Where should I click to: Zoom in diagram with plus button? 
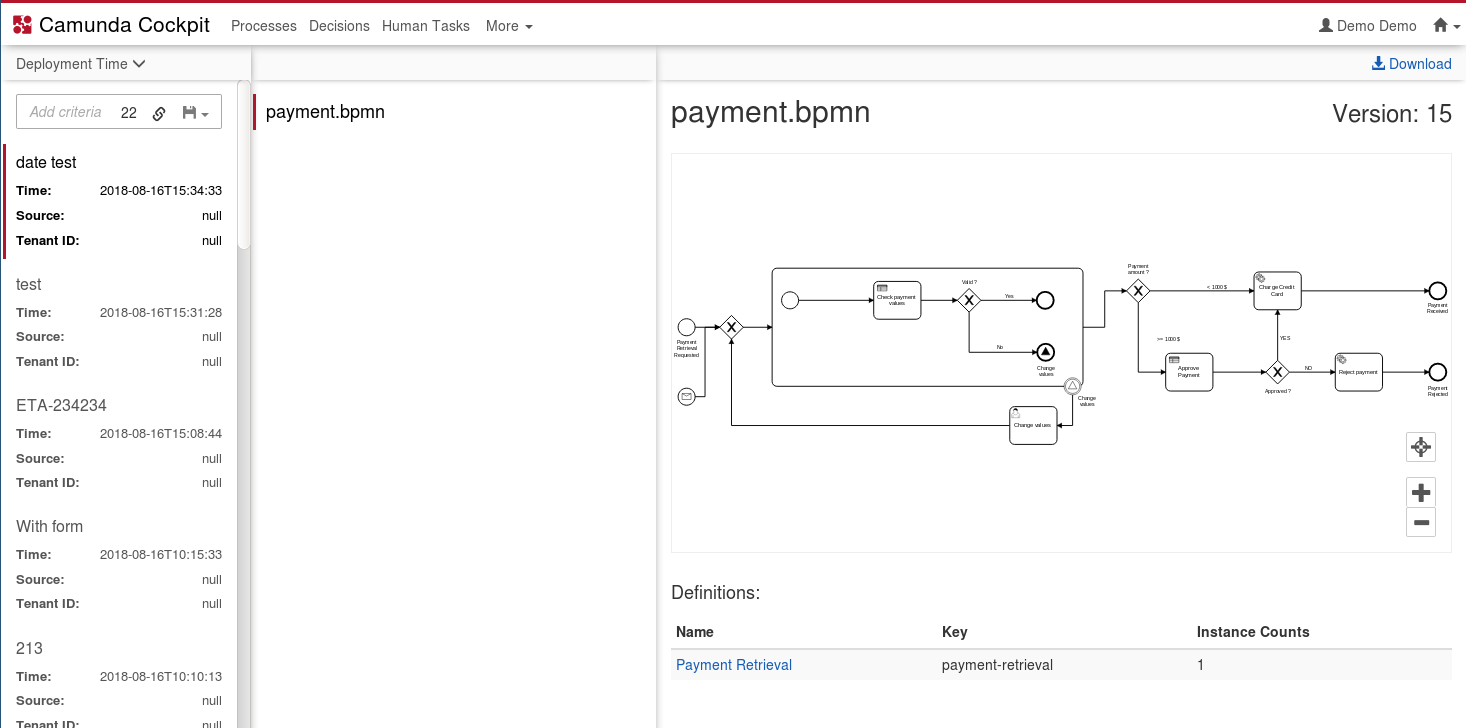pos(1421,492)
